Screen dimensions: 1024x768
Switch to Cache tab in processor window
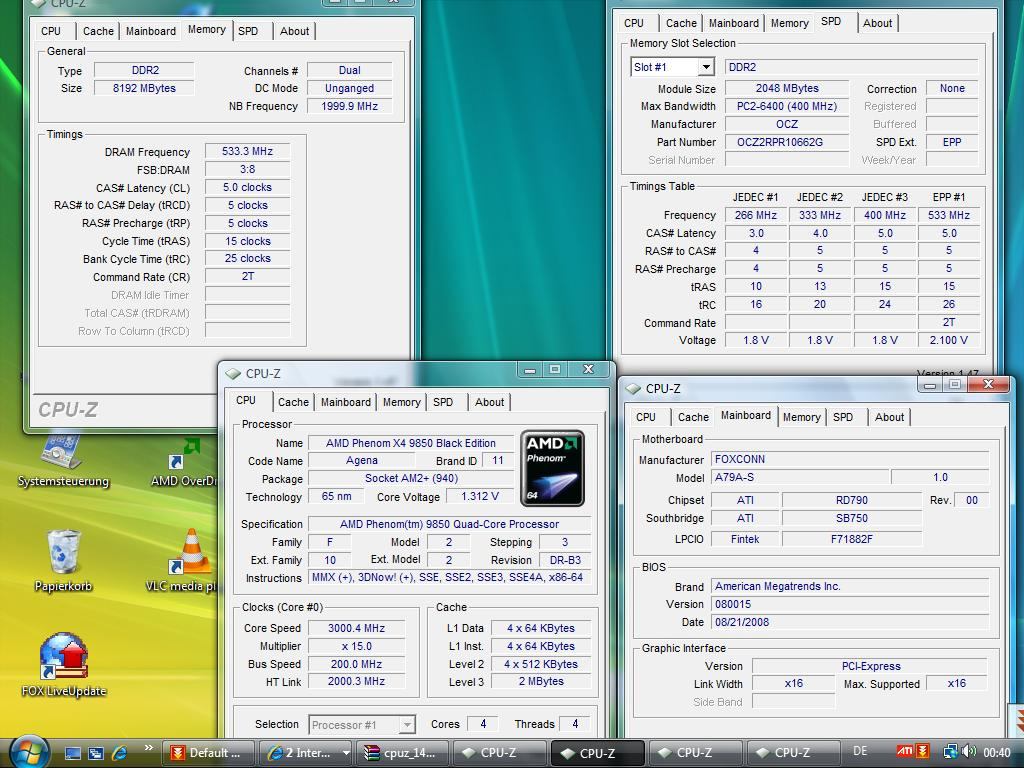point(293,402)
